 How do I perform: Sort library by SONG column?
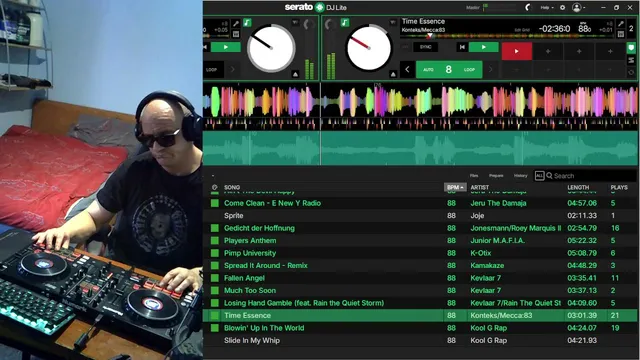coord(232,187)
